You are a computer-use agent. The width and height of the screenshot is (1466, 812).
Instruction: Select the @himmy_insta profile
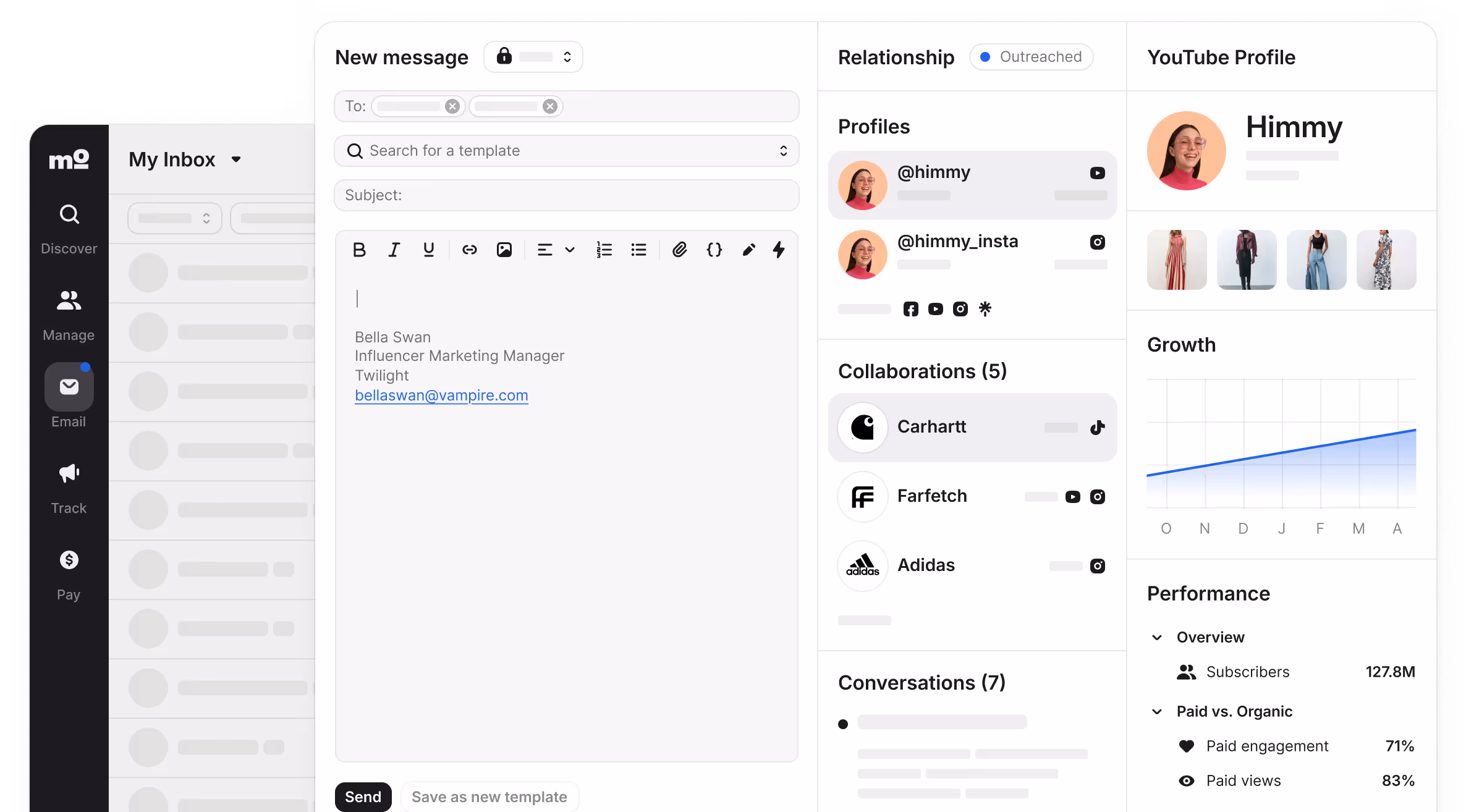(973, 254)
